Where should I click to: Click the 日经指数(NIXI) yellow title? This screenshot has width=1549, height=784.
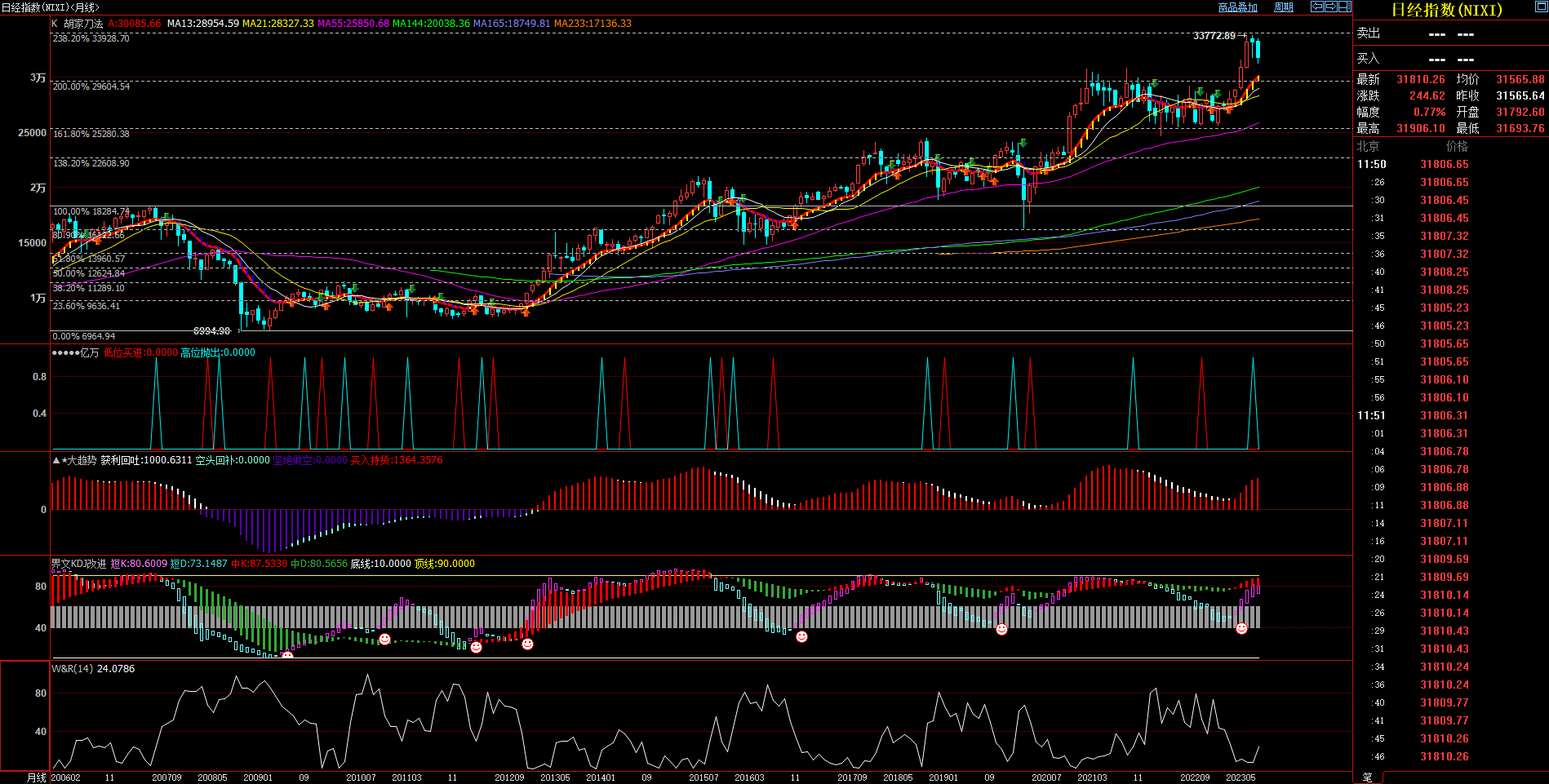[1446, 10]
